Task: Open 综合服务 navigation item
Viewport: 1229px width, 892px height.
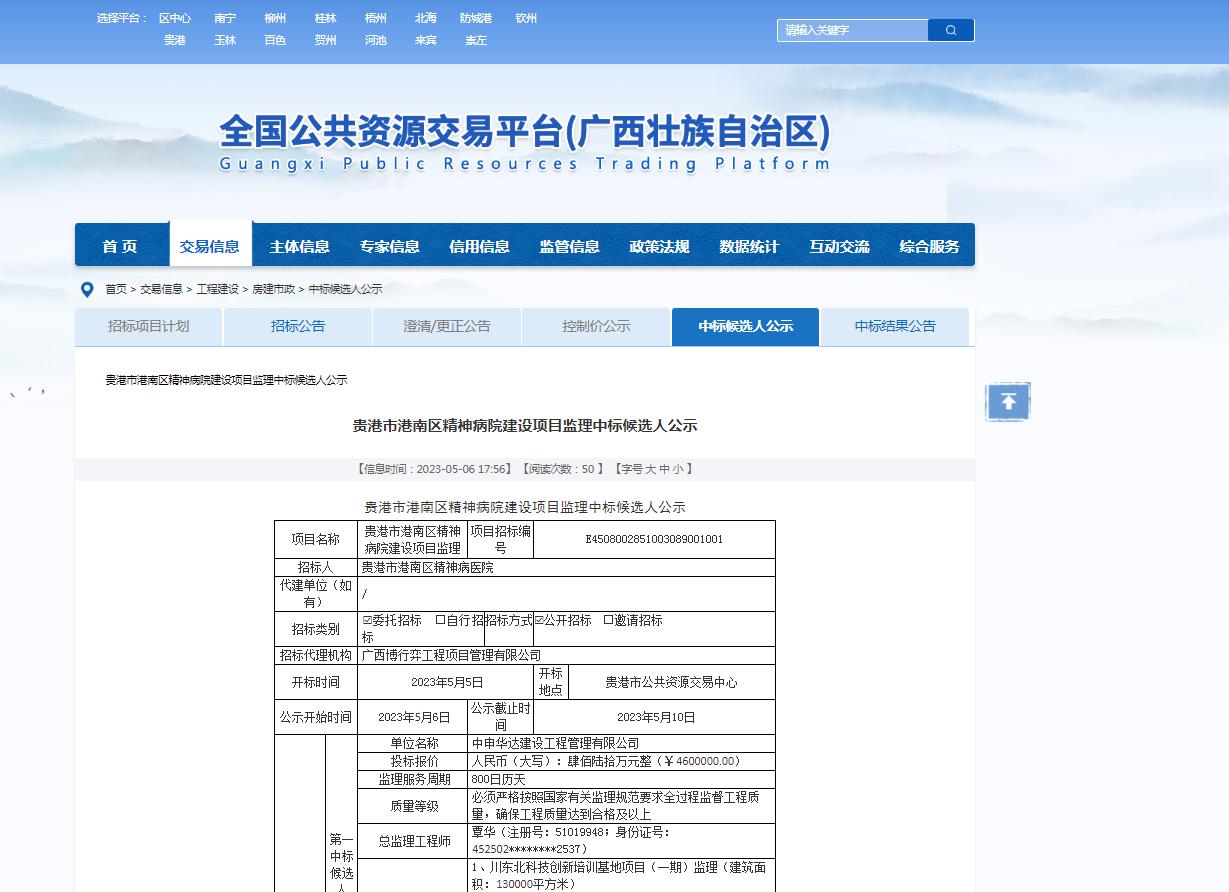Action: 929,246
